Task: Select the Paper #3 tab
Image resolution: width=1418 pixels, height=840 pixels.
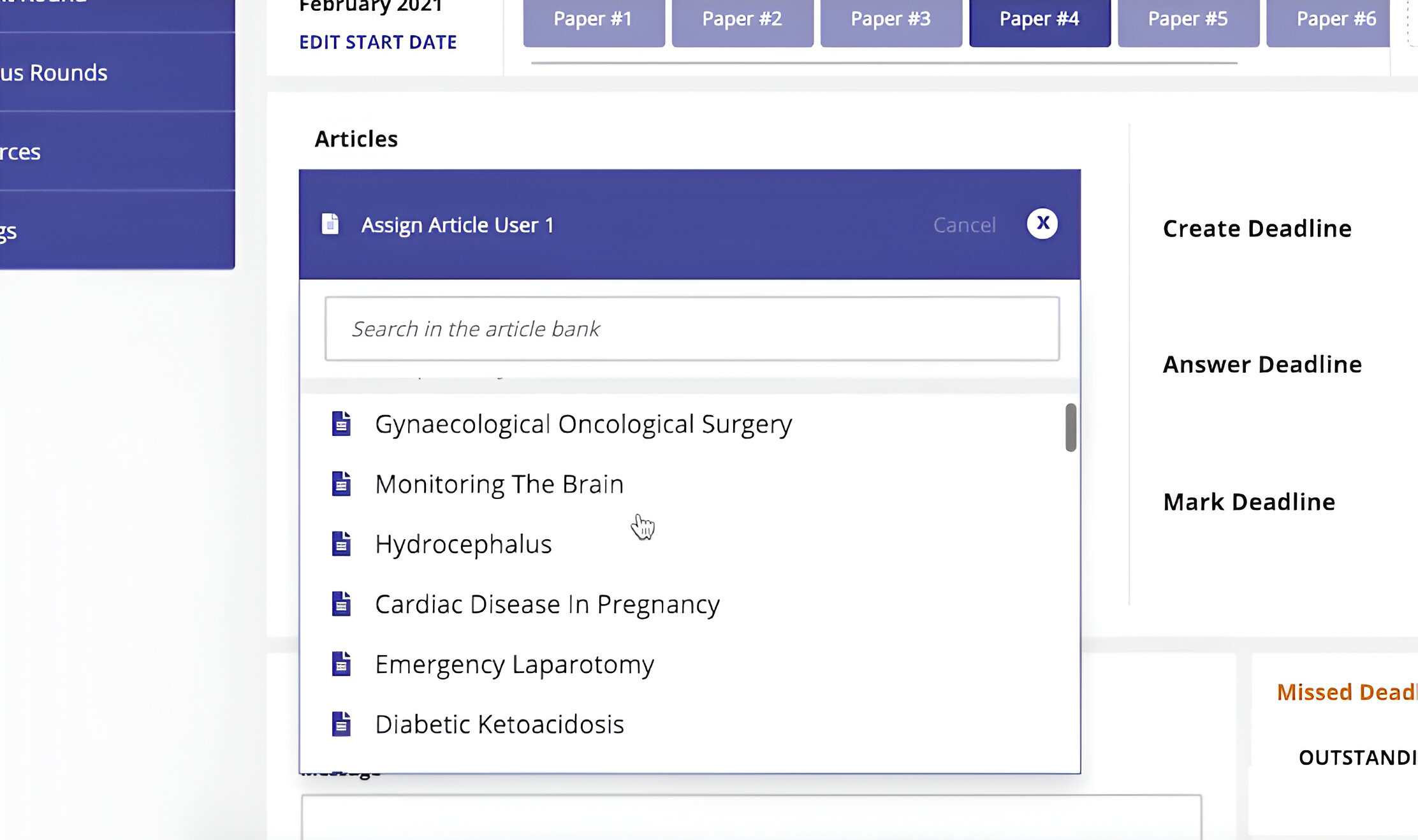Action: pos(891,20)
